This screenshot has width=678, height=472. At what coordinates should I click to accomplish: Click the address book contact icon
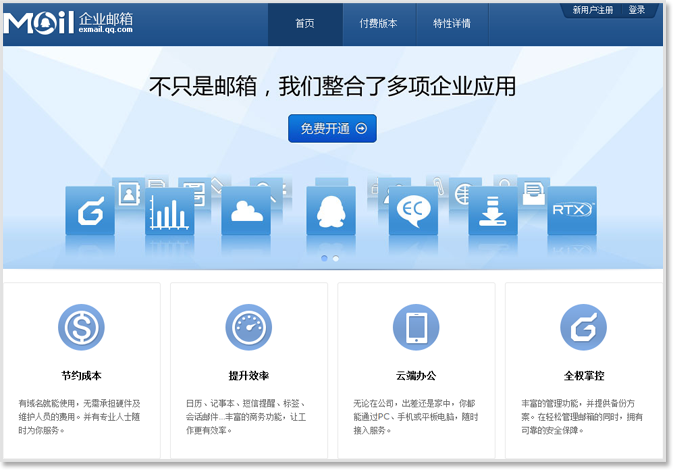pyautogui.click(x=128, y=194)
